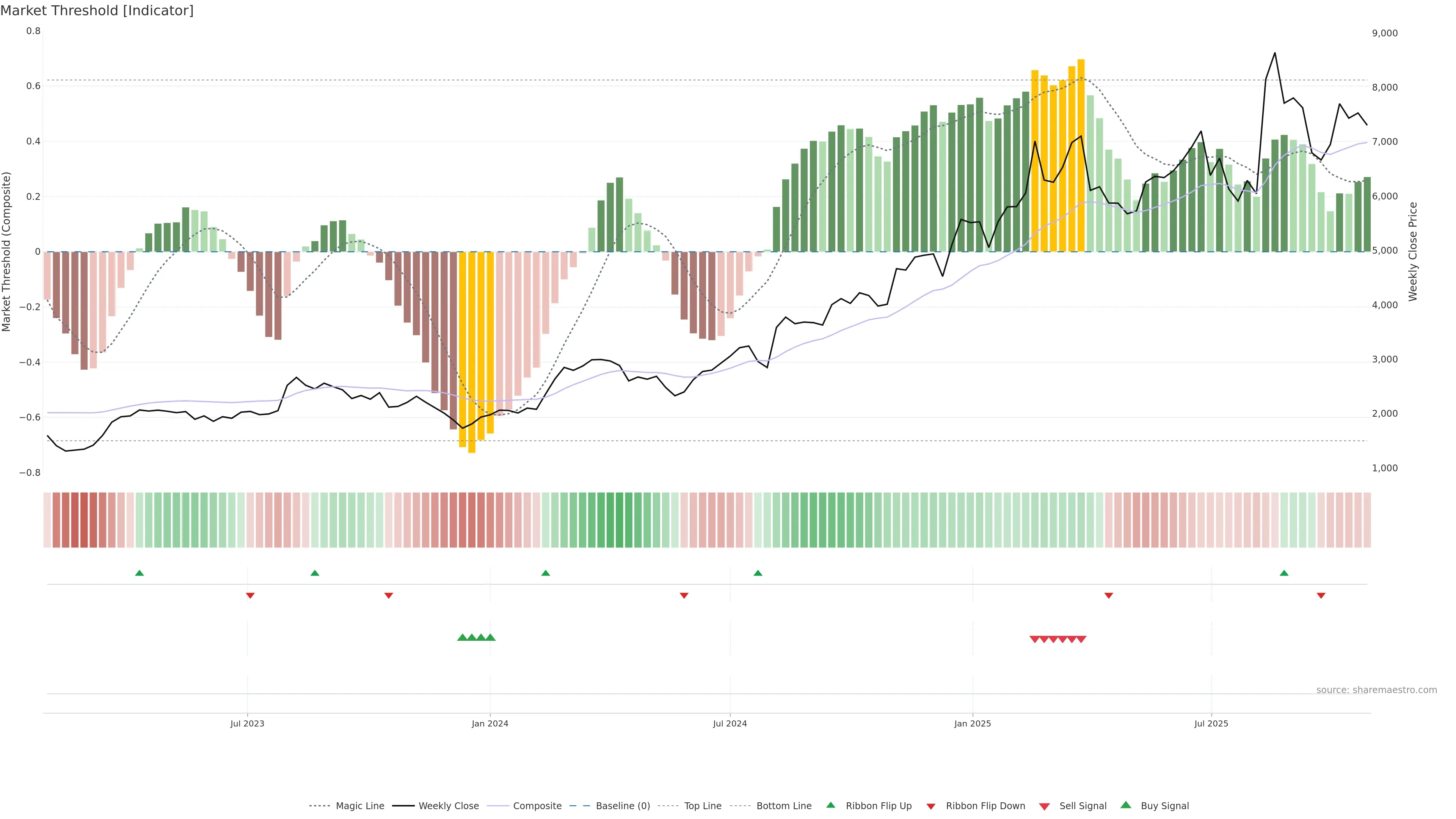Toggle Top Line legend entry
This screenshot has height=819, width=1456.
(703, 806)
